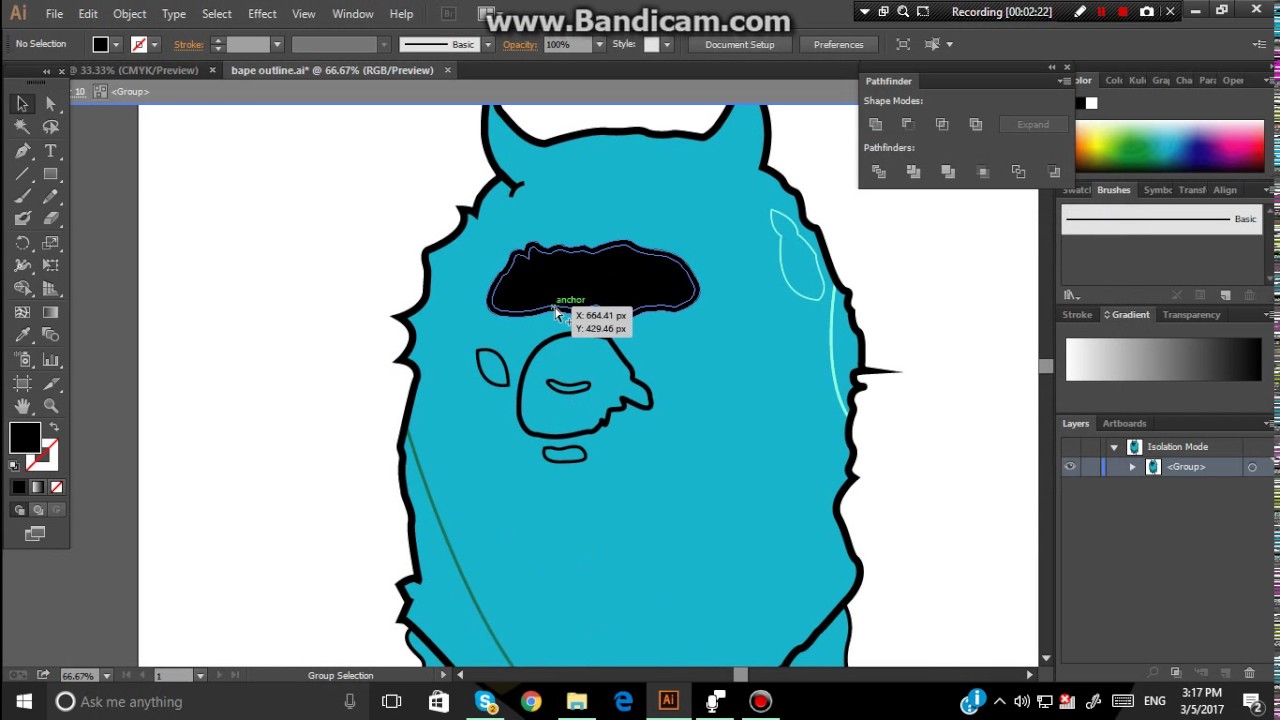This screenshot has width=1280, height=720.
Task: Click Exclude shape mode in Pathfinder
Action: (976, 124)
